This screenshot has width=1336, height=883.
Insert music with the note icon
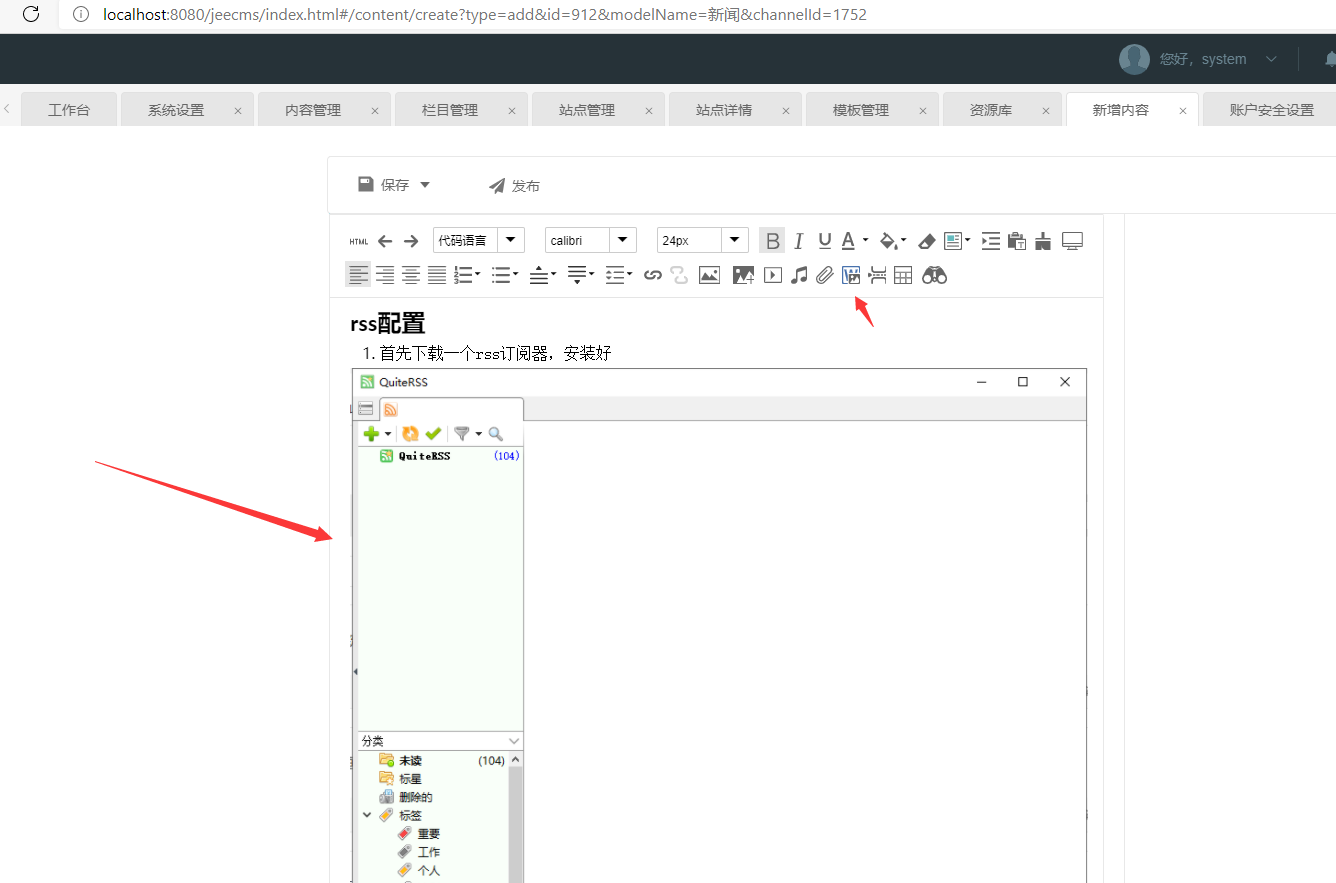pos(799,275)
